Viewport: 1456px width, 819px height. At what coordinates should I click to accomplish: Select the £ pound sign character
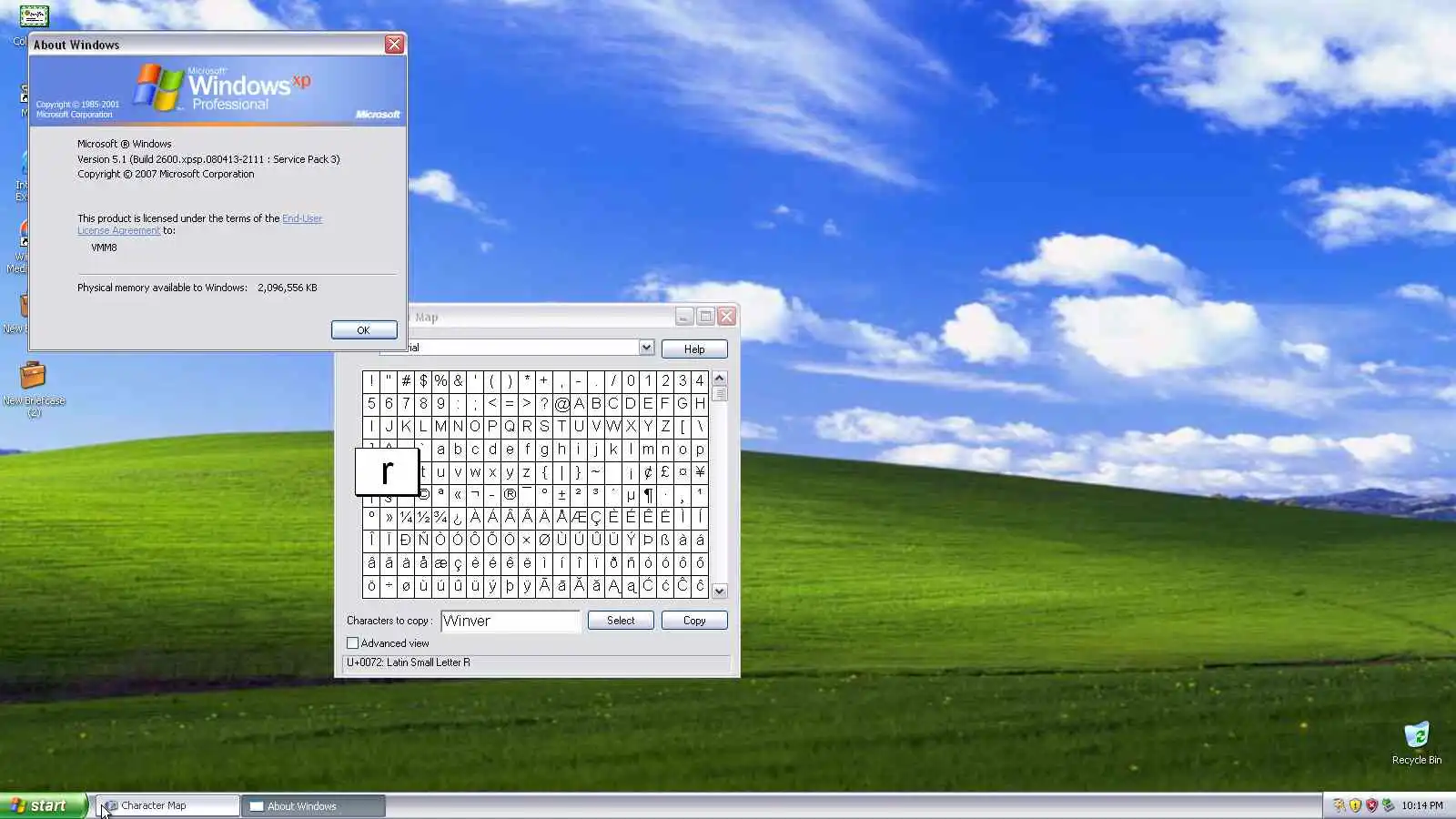pyautogui.click(x=665, y=471)
